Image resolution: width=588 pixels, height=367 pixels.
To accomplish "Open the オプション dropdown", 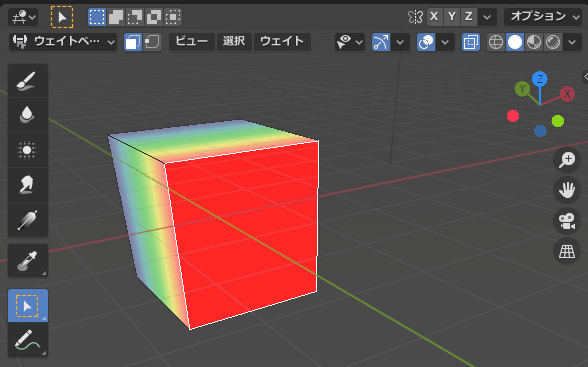I will pyautogui.click(x=543, y=17).
